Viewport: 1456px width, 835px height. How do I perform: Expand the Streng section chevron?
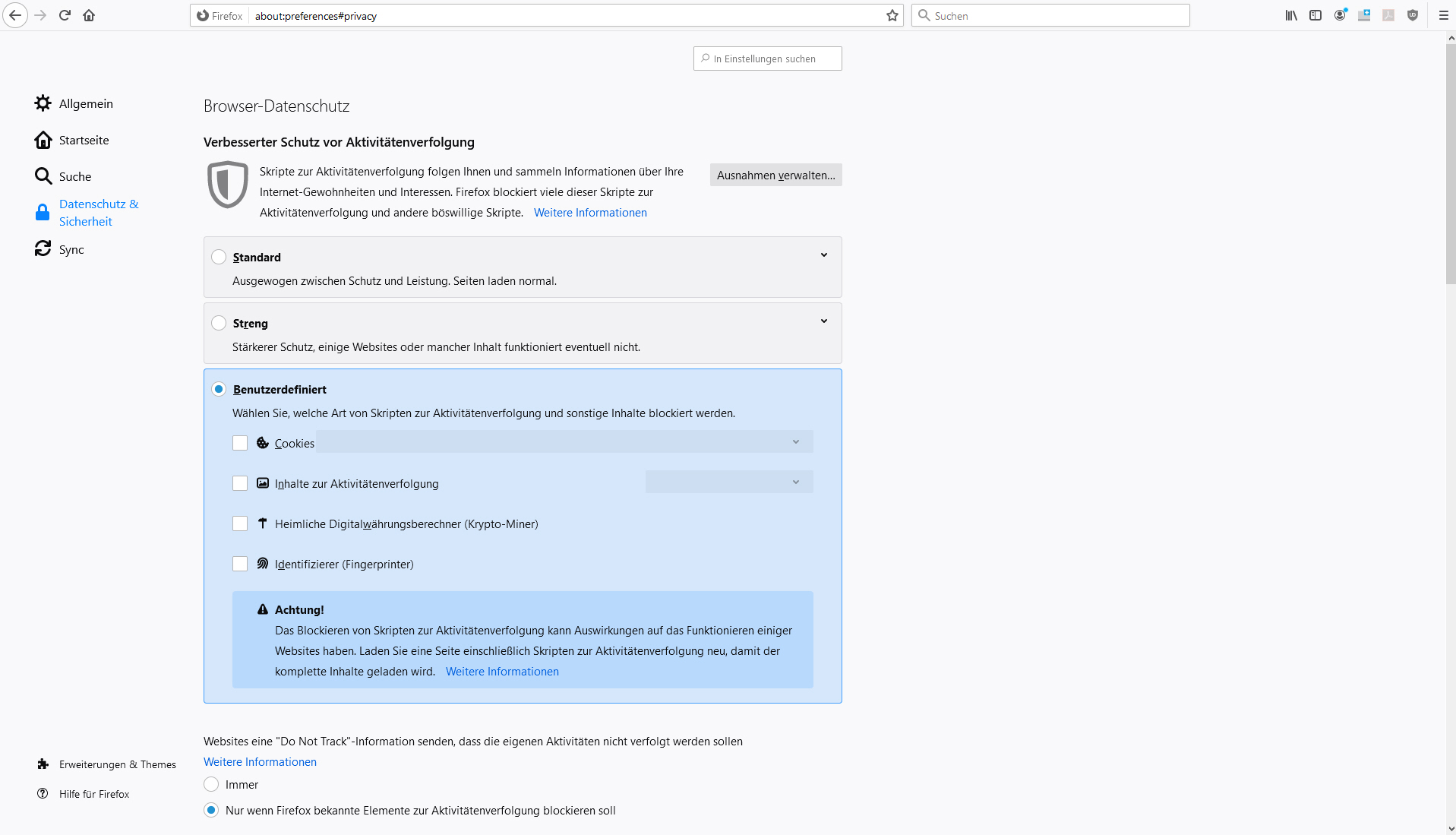click(x=823, y=321)
